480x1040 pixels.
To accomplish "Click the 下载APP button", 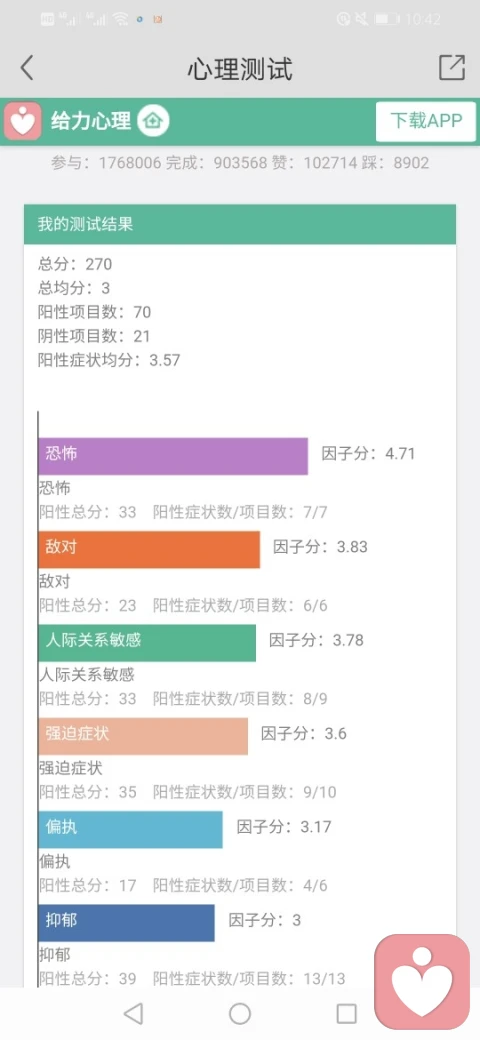I will coord(426,121).
